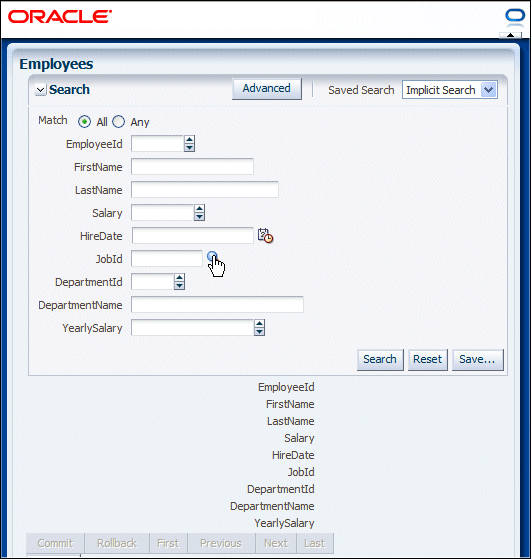Select the All match radio button
The height and width of the screenshot is (559, 531).
(x=84, y=122)
